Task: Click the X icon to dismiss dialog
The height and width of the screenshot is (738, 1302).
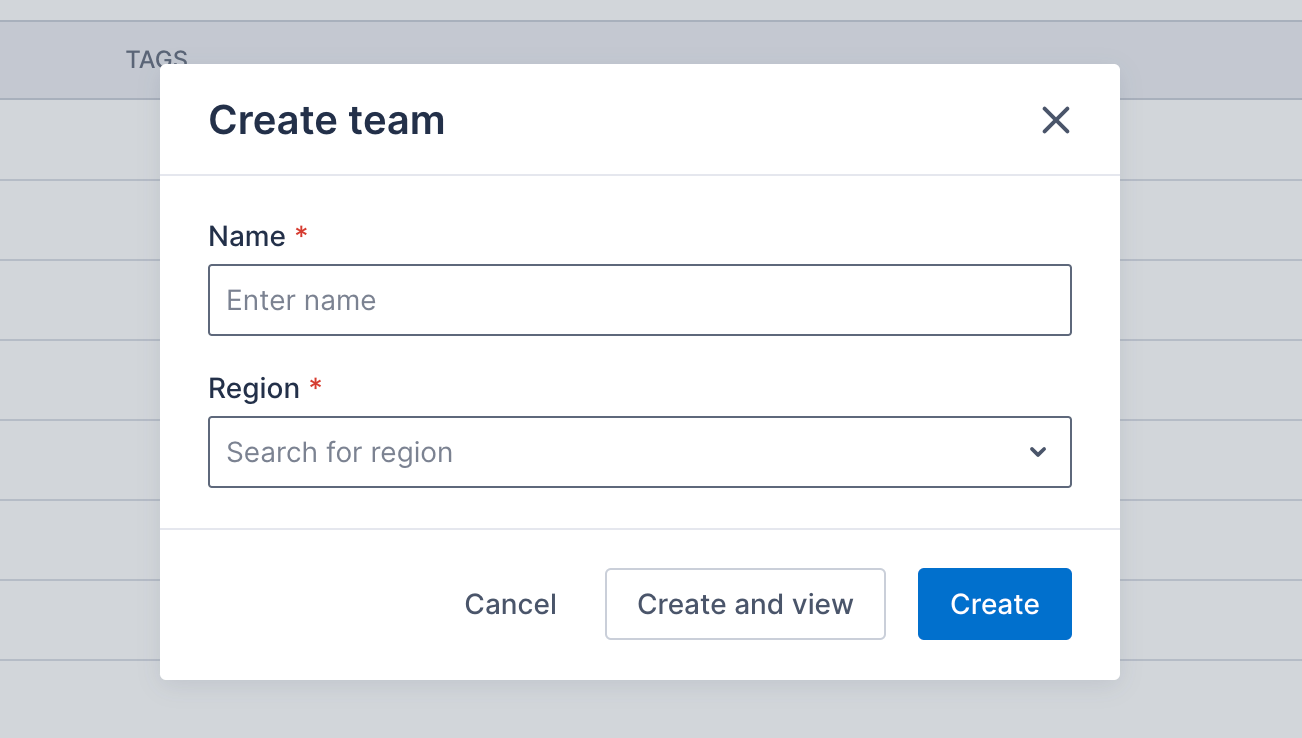Action: (x=1056, y=120)
